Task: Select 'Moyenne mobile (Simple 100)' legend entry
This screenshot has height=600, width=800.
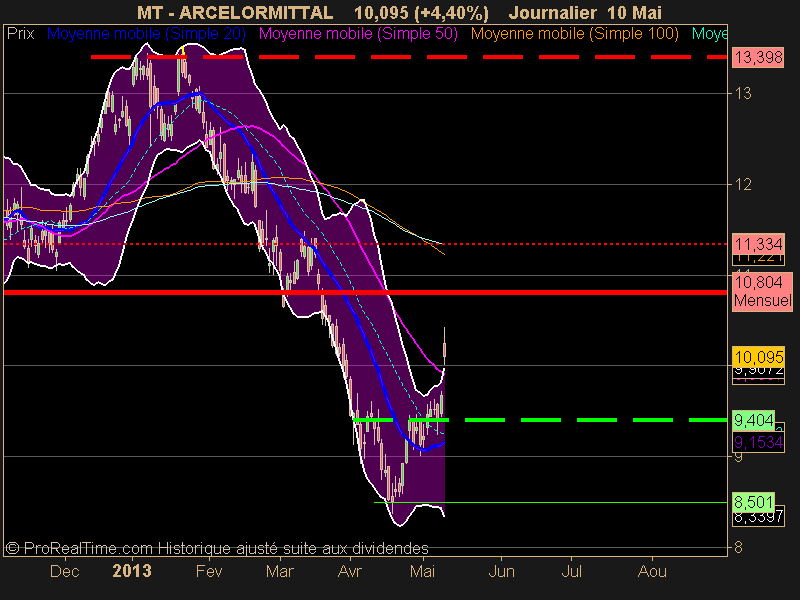Action: pyautogui.click(x=574, y=34)
